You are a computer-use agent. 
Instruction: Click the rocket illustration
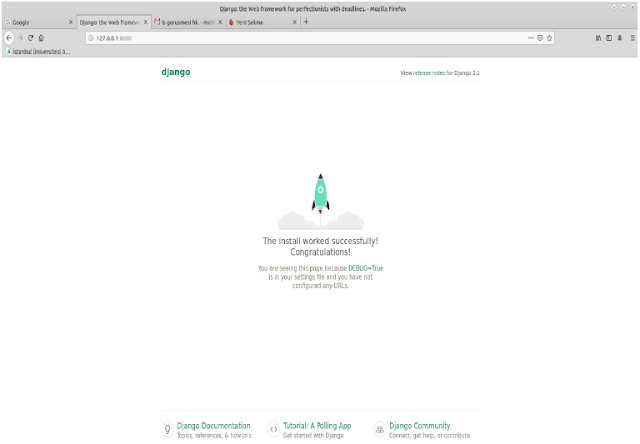click(320, 202)
